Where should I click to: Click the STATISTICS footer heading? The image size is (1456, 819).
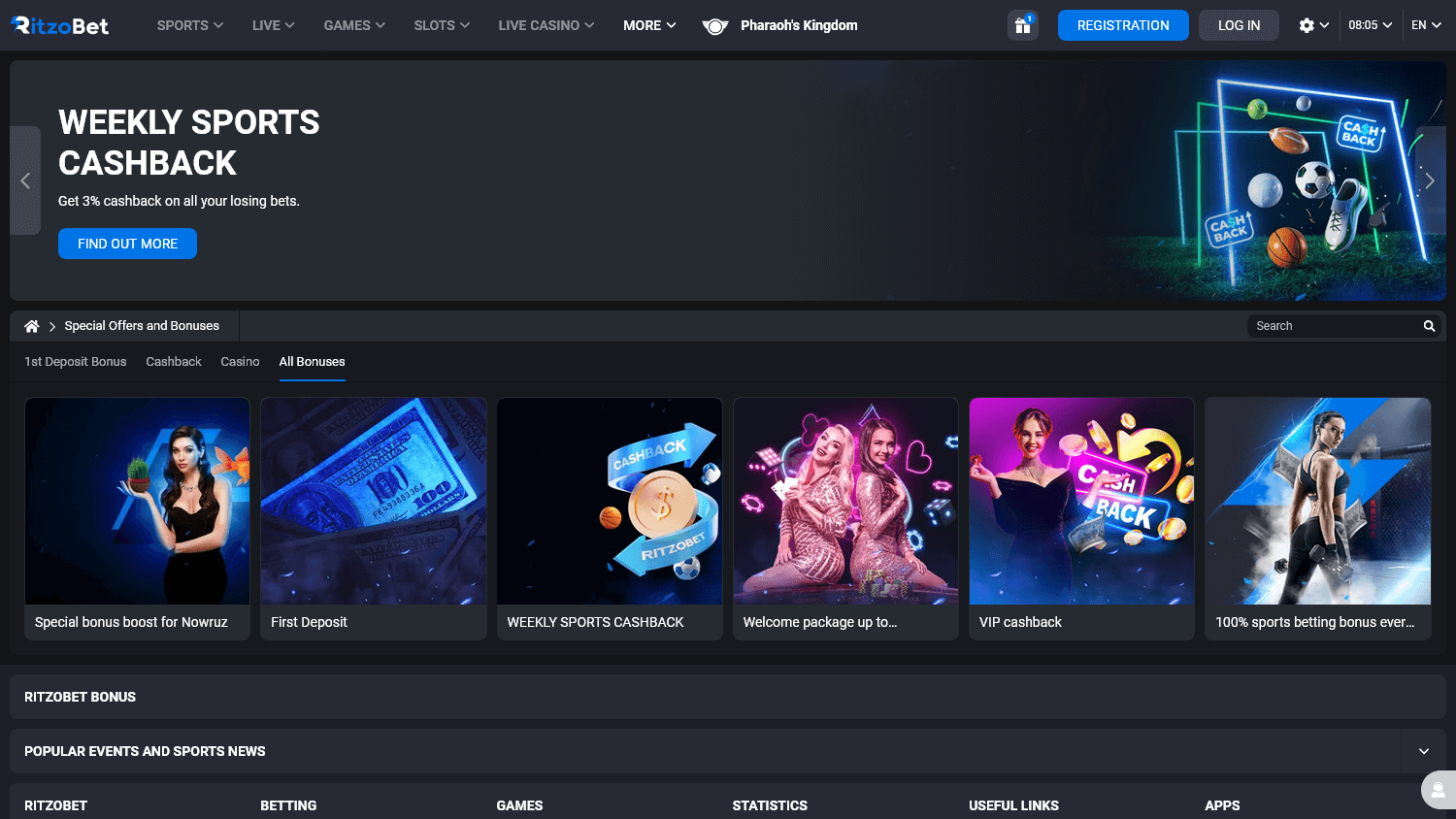click(x=770, y=805)
